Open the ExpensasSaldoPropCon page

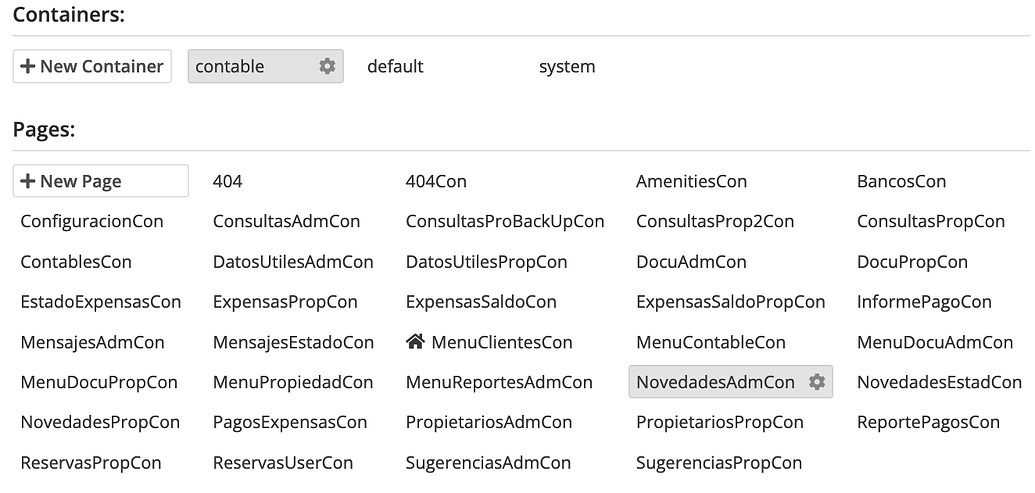pos(731,302)
